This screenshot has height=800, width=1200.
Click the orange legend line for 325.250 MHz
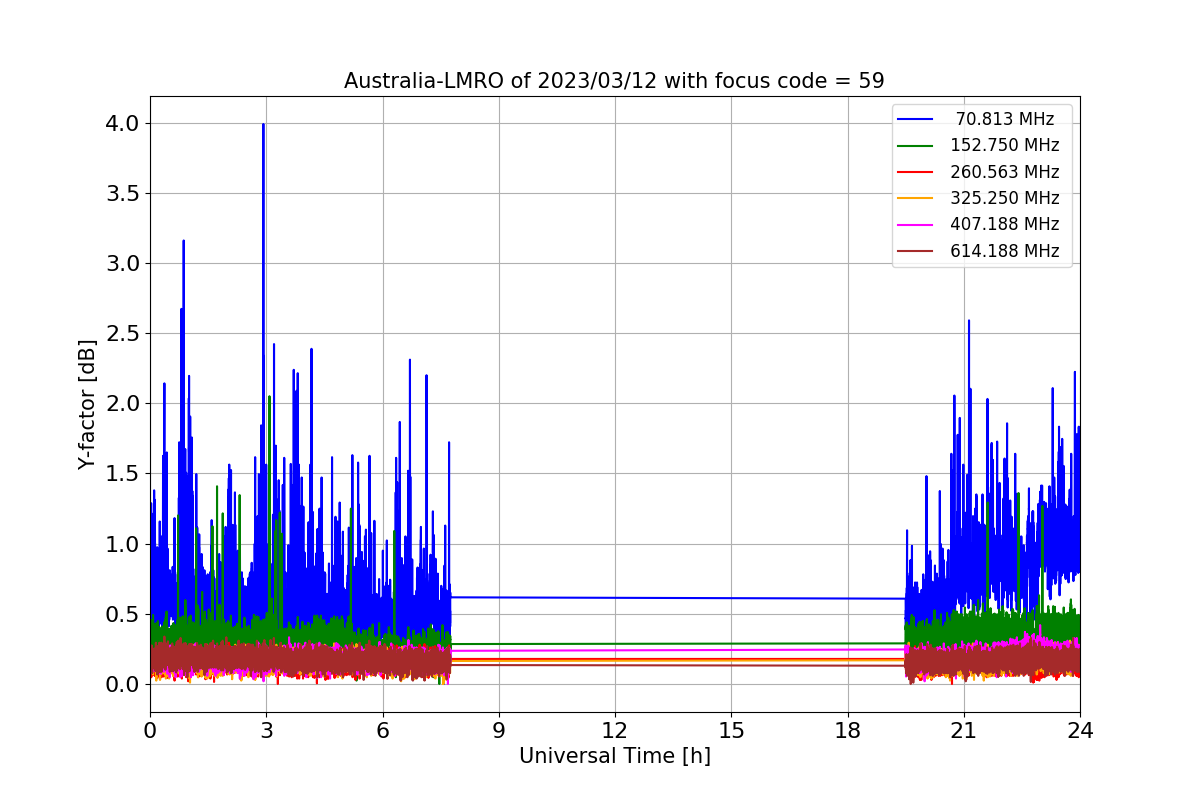916,199
